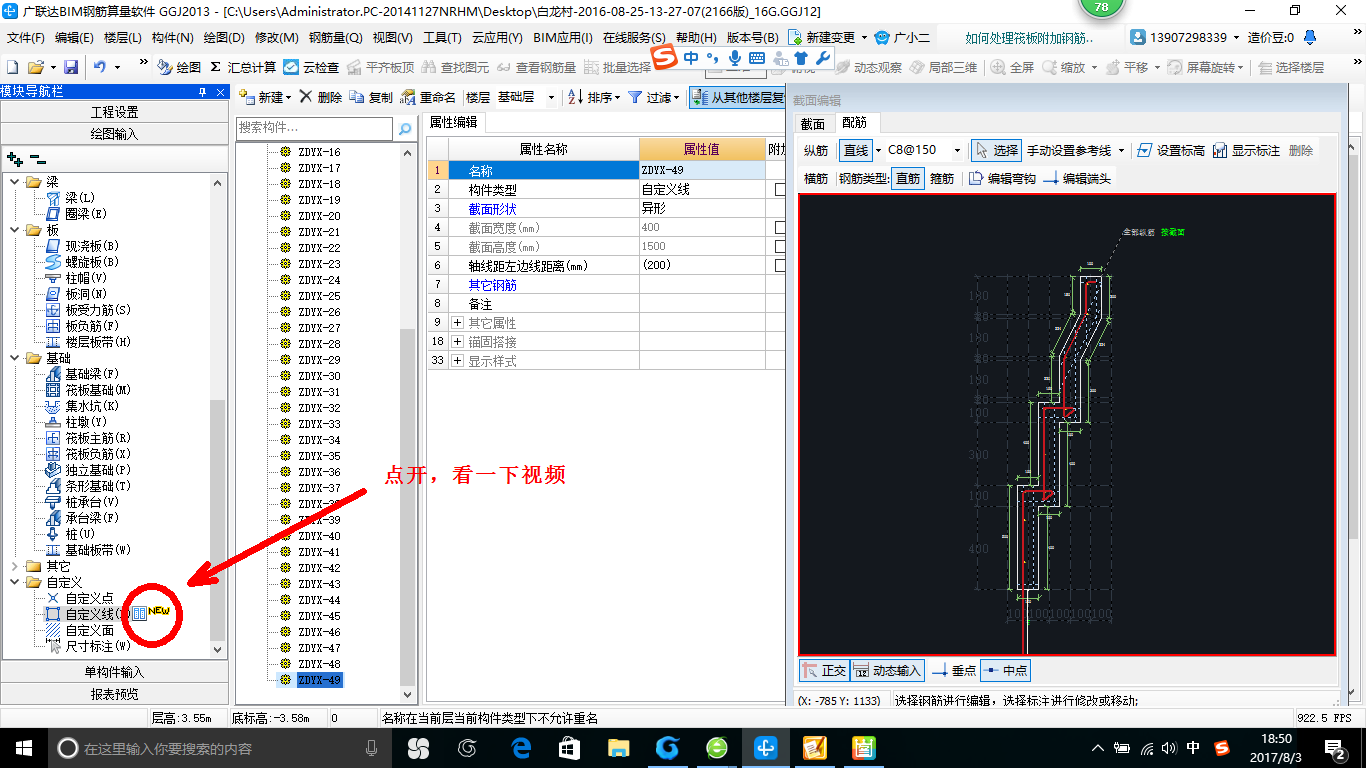This screenshot has width=1366, height=768.
Task: Run 汇总计算 summary calculation
Action: coord(243,67)
